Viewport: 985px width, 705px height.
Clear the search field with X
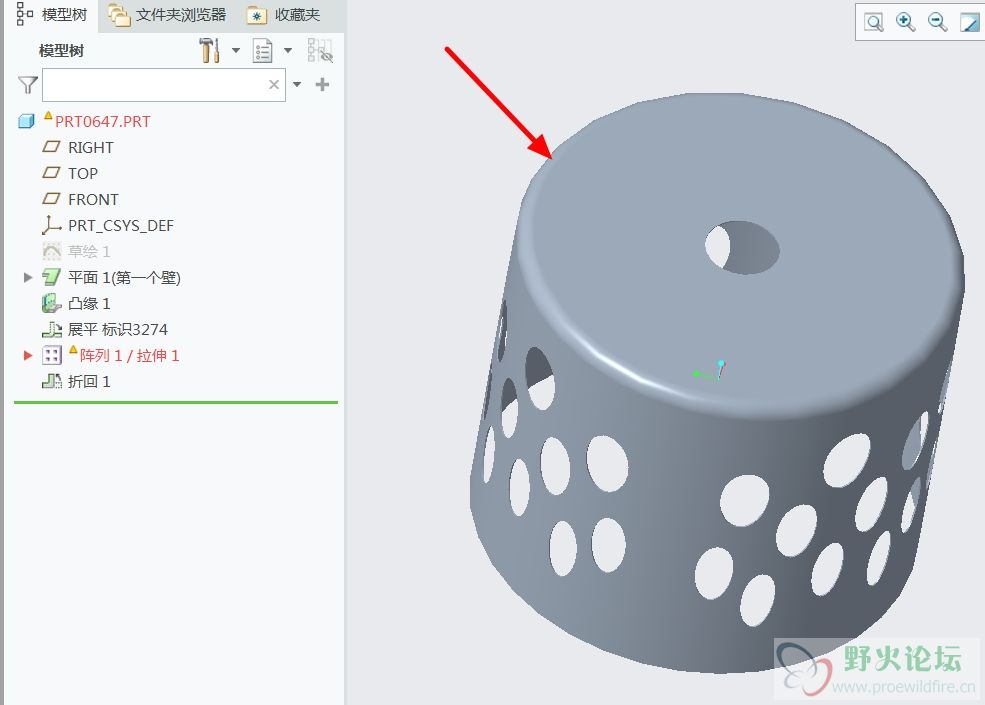(x=274, y=85)
